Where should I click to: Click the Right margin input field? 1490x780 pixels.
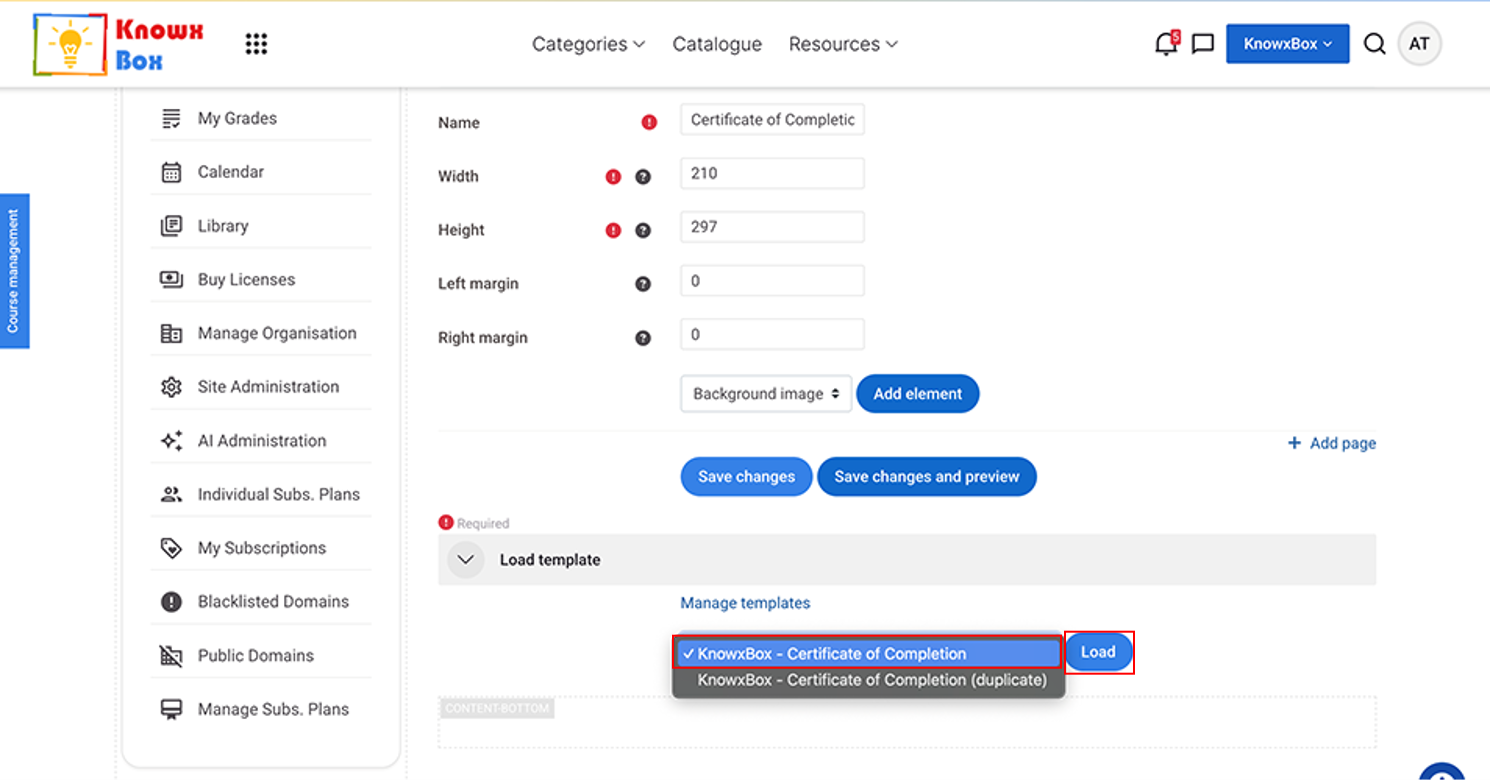tap(772, 335)
